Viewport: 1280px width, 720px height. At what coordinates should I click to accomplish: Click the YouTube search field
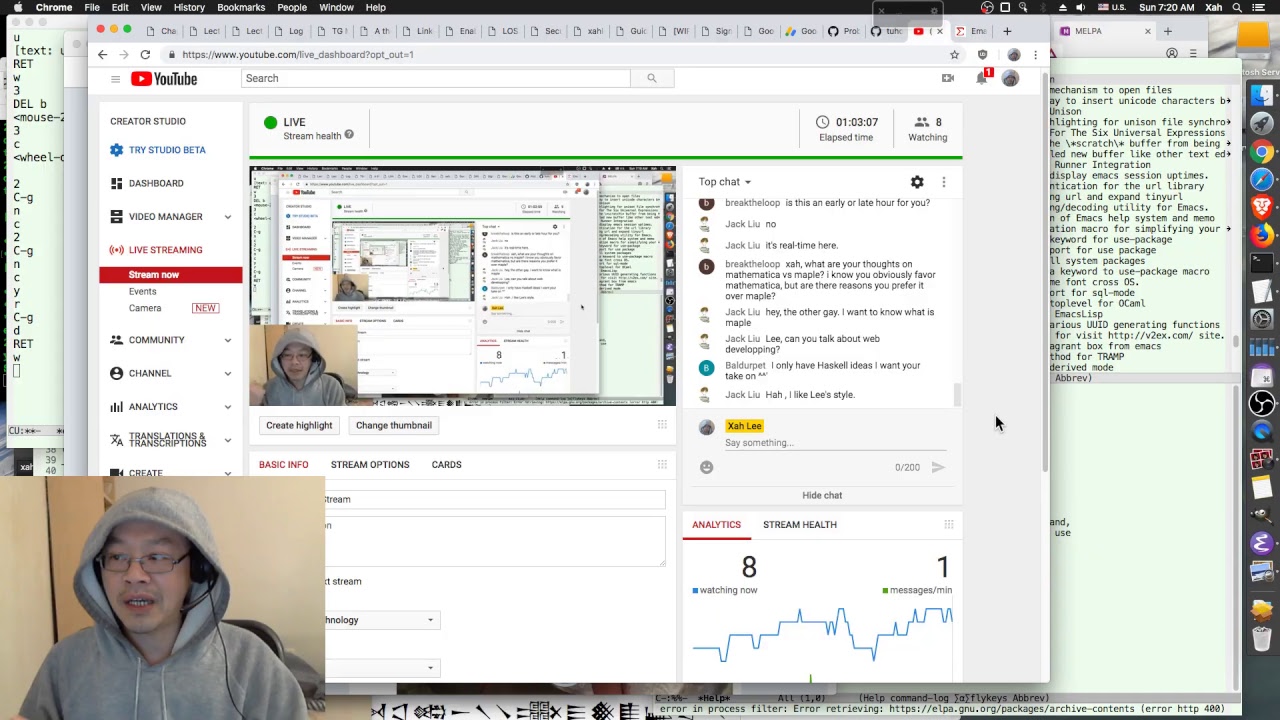pyautogui.click(x=436, y=78)
